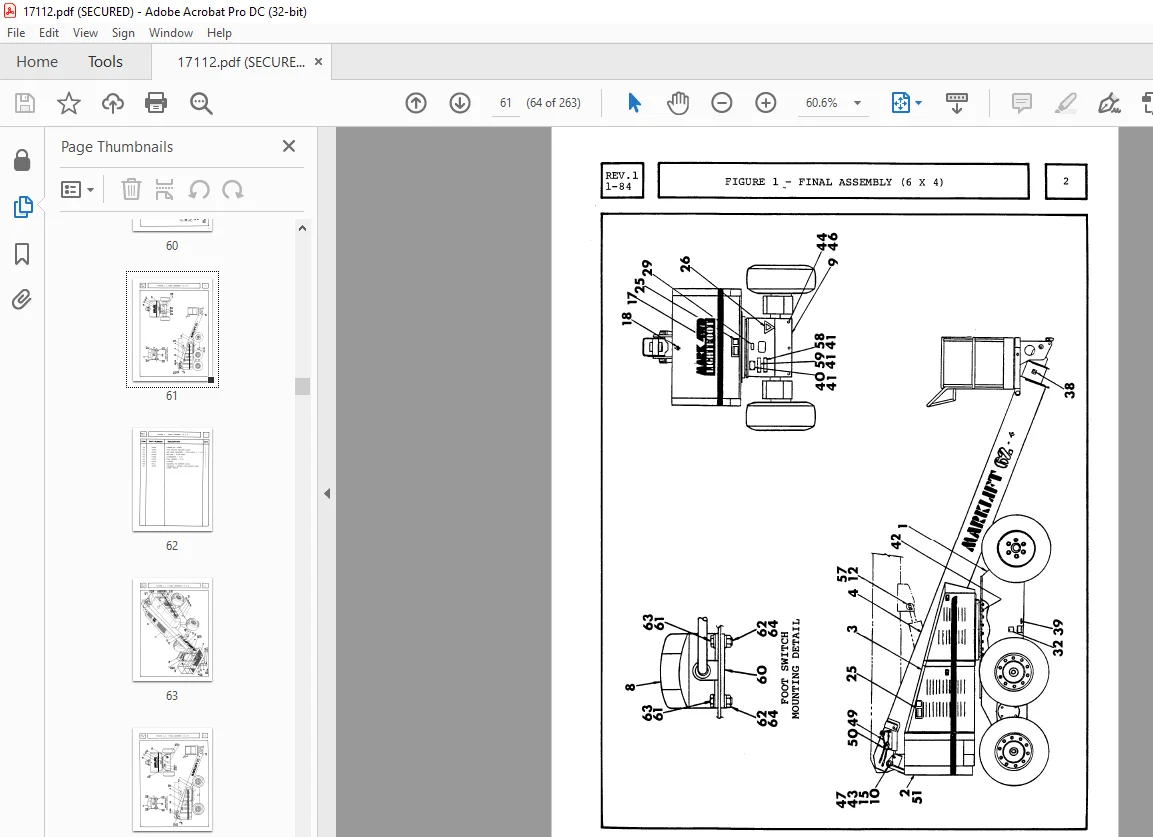
Task: Rotate page clockwise
Action: click(x=233, y=190)
